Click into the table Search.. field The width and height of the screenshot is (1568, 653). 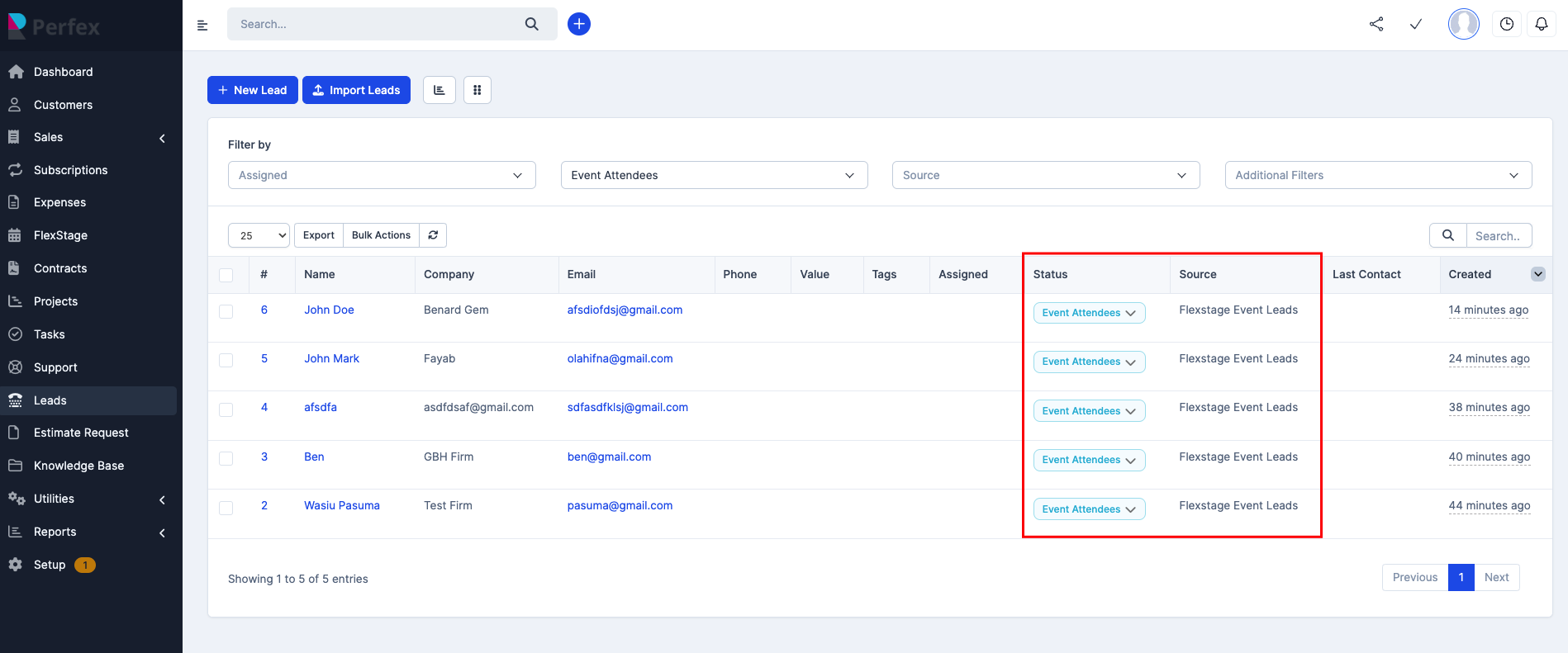[1499, 235]
